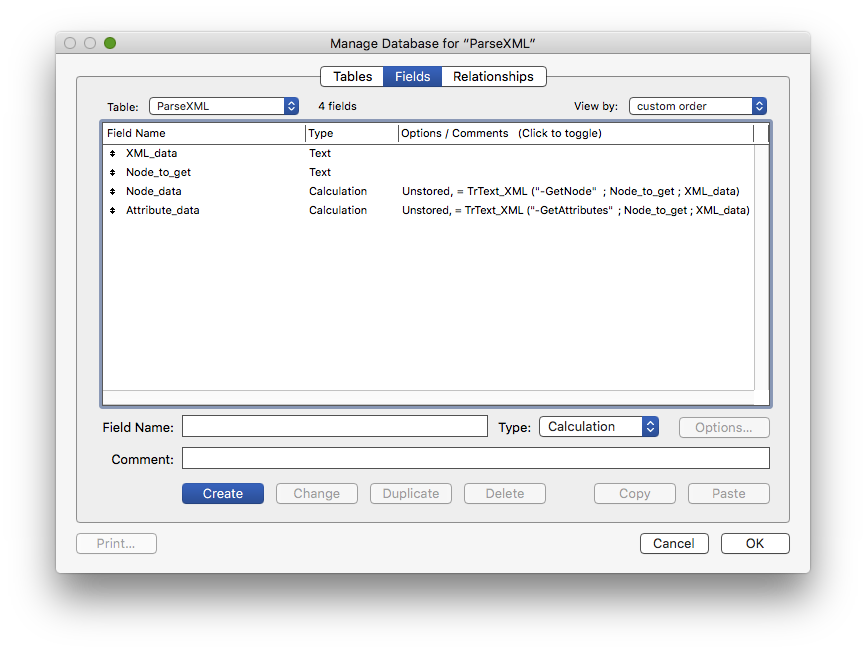Click reorder handle beside Node_to_get field
The width and height of the screenshot is (866, 653).
coord(113,172)
